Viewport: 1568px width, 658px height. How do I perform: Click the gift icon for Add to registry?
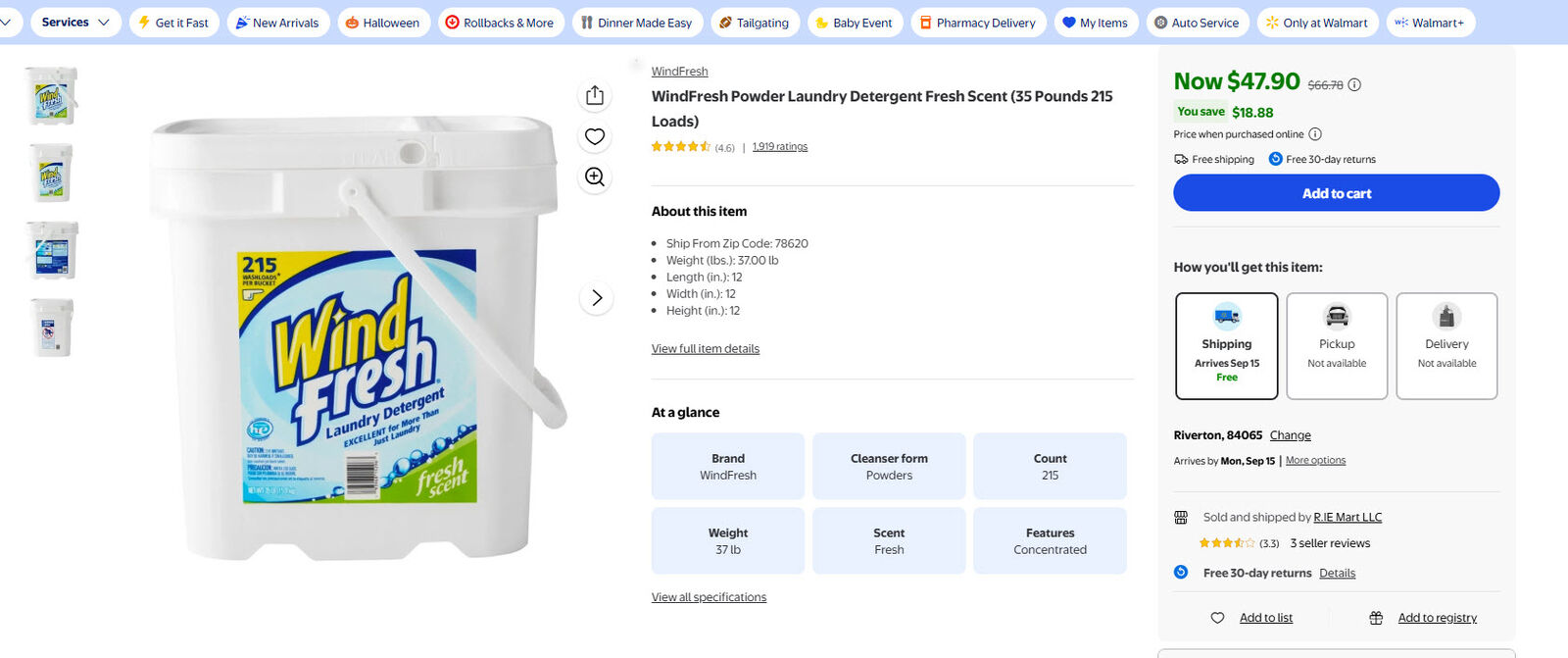click(x=1376, y=618)
